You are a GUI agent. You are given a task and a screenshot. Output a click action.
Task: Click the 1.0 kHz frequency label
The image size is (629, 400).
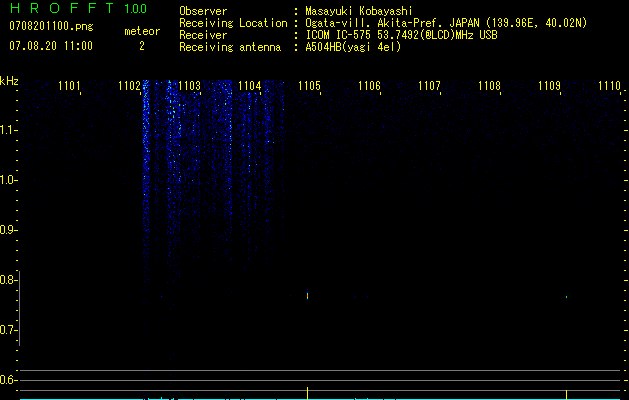[8, 180]
